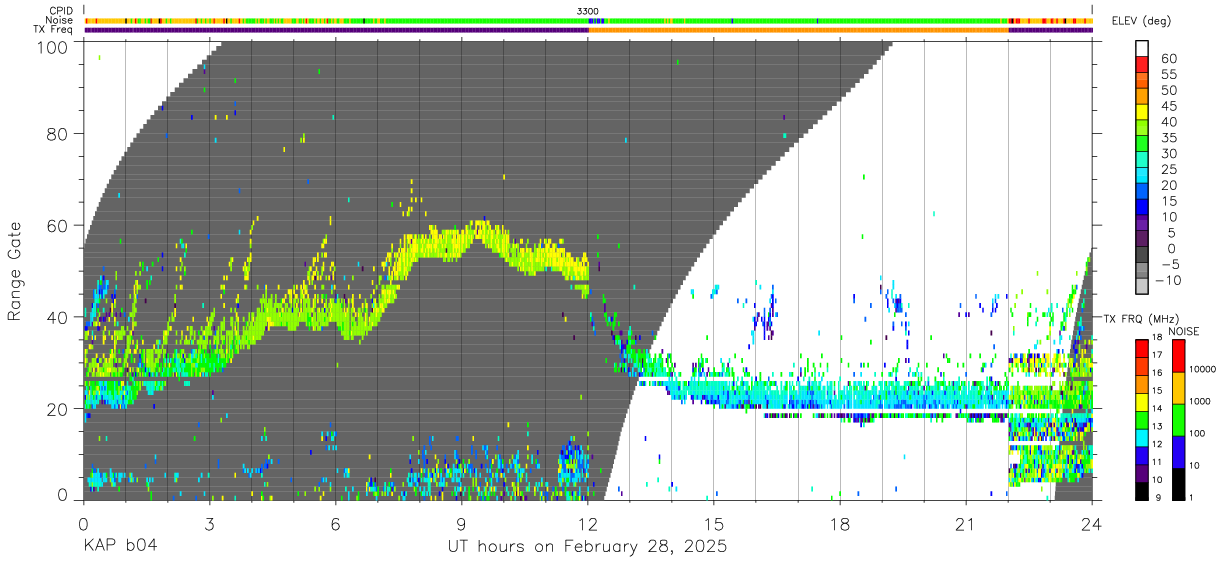The image size is (1228, 567).
Task: Click the "80" tick on the Range Gate axis
Action: click(x=57, y=133)
